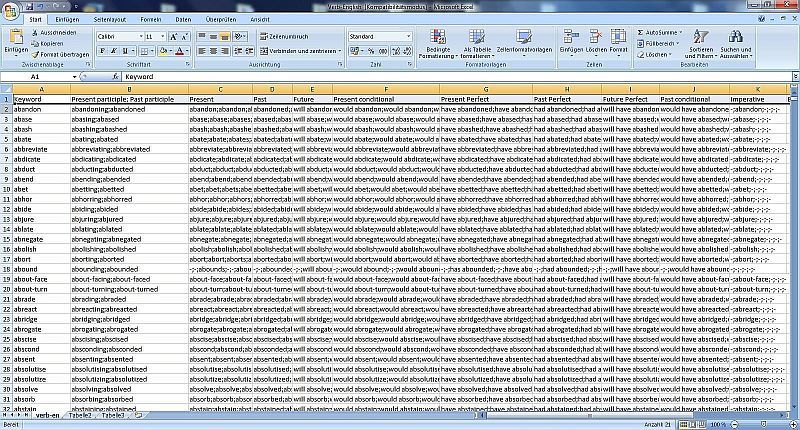This screenshot has width=800, height=430.
Task: Switch to the Einfügen ribbon tab
Action: point(67,19)
